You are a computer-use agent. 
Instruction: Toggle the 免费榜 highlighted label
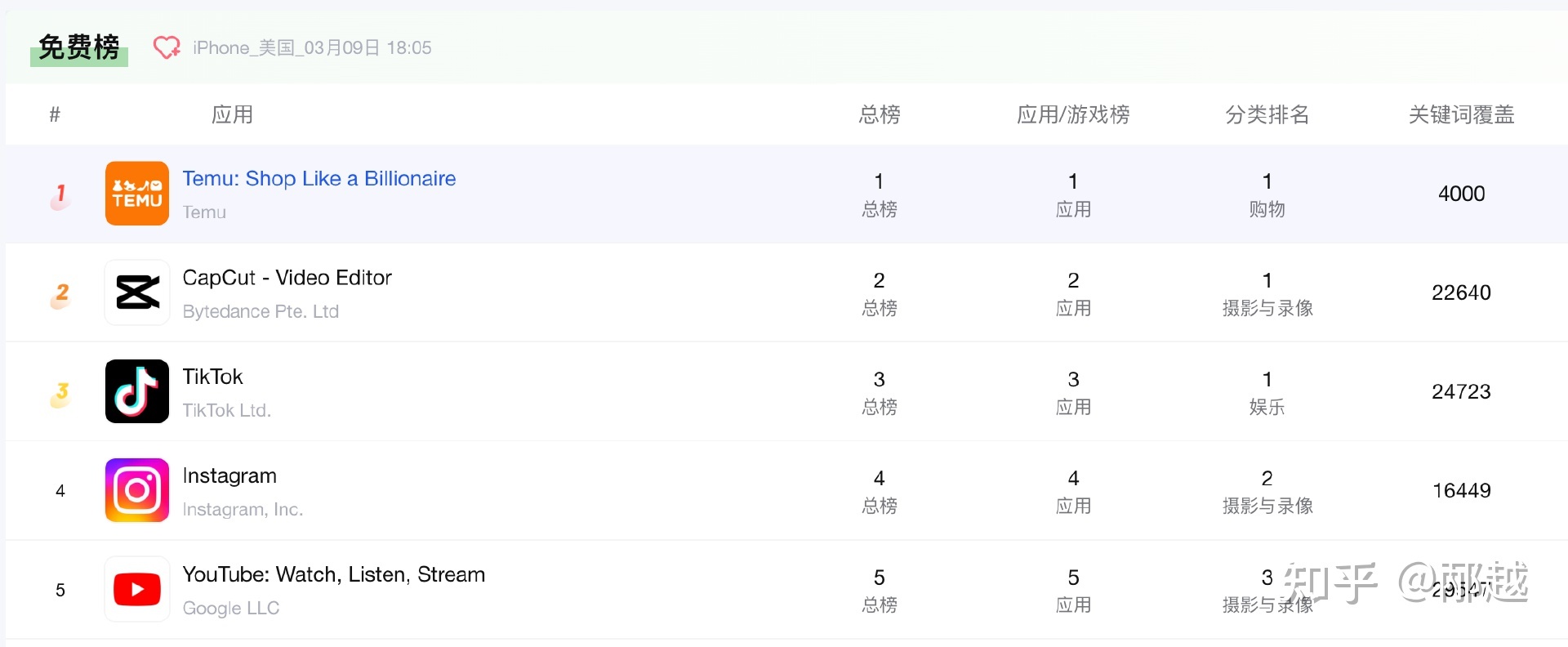(78, 47)
